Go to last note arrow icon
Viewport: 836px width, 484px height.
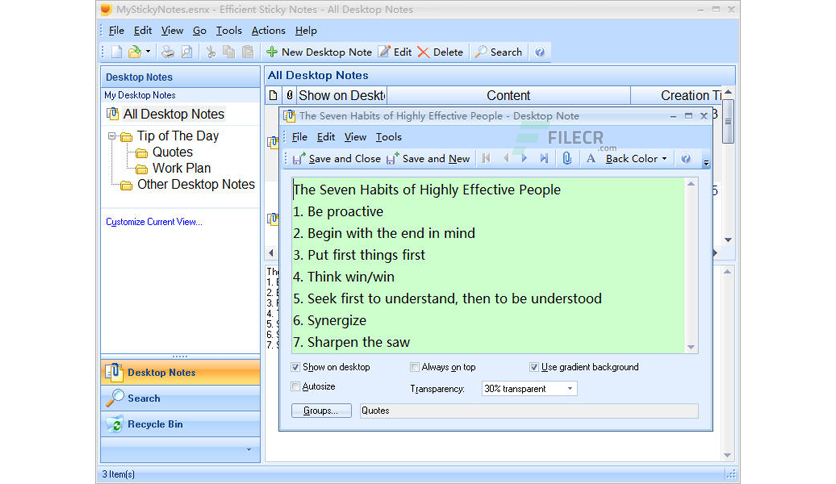(x=544, y=158)
